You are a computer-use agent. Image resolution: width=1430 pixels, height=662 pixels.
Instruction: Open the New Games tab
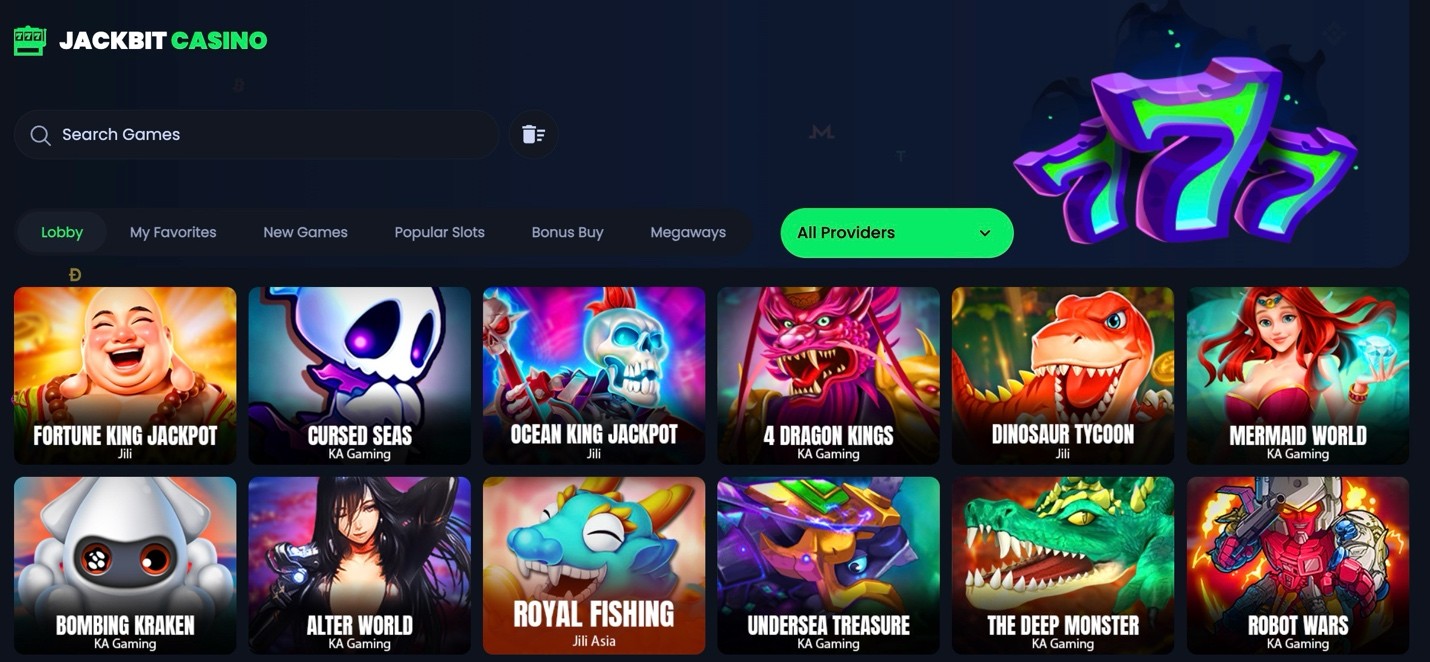(305, 232)
